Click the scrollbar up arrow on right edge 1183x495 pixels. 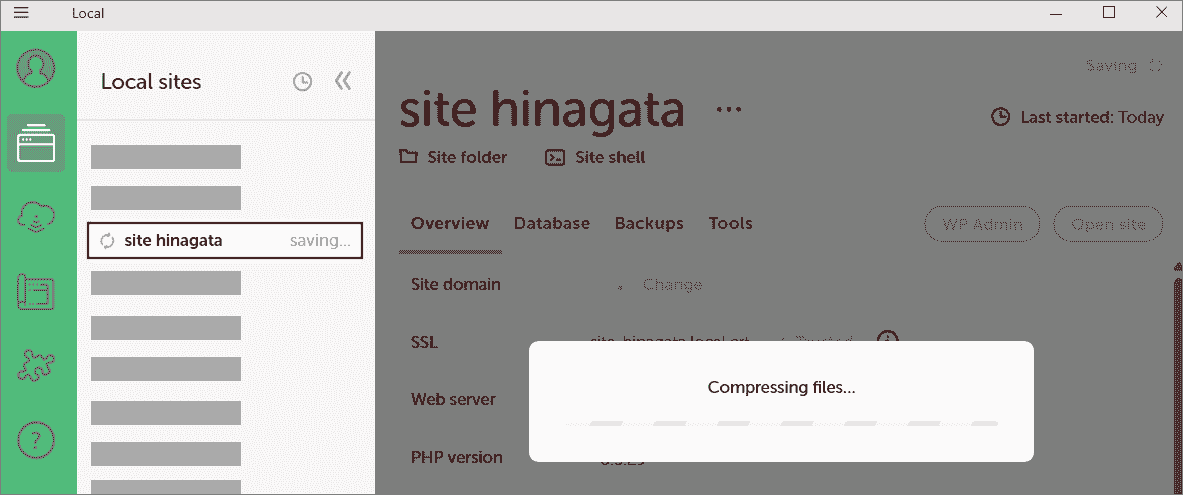[x=1178, y=266]
